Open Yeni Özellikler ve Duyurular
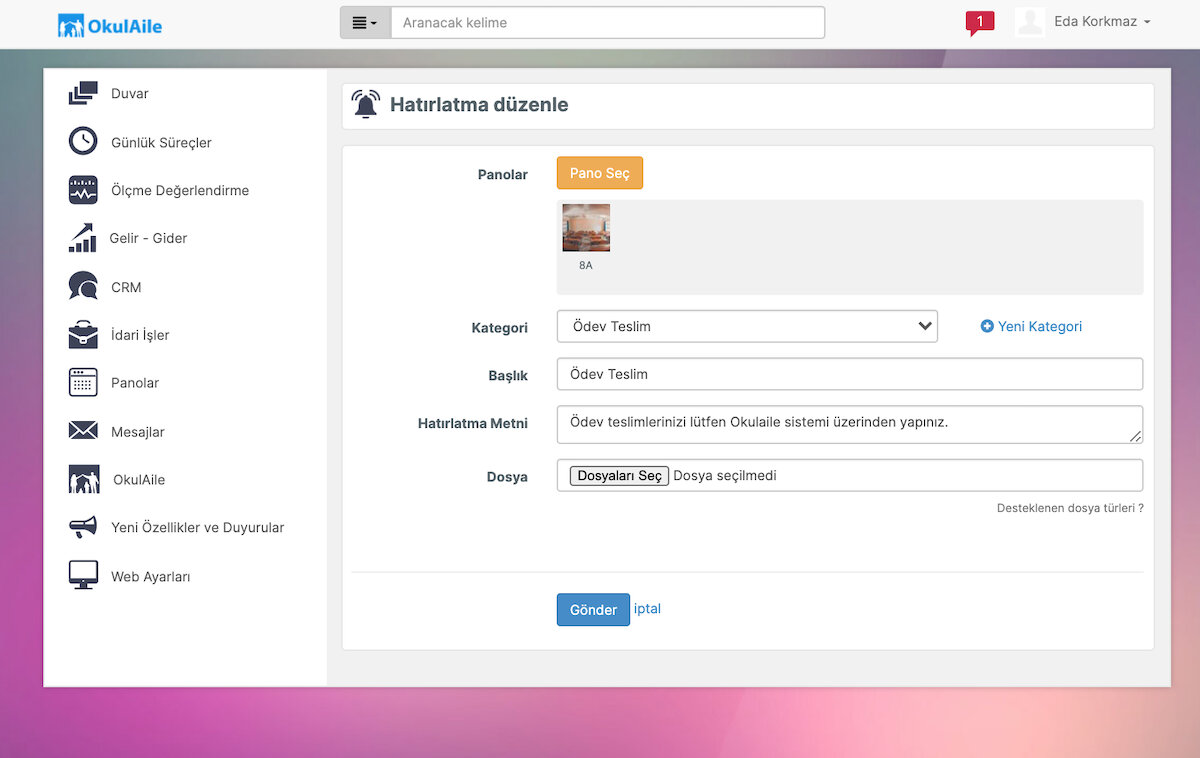This screenshot has width=1200, height=758. (198, 528)
